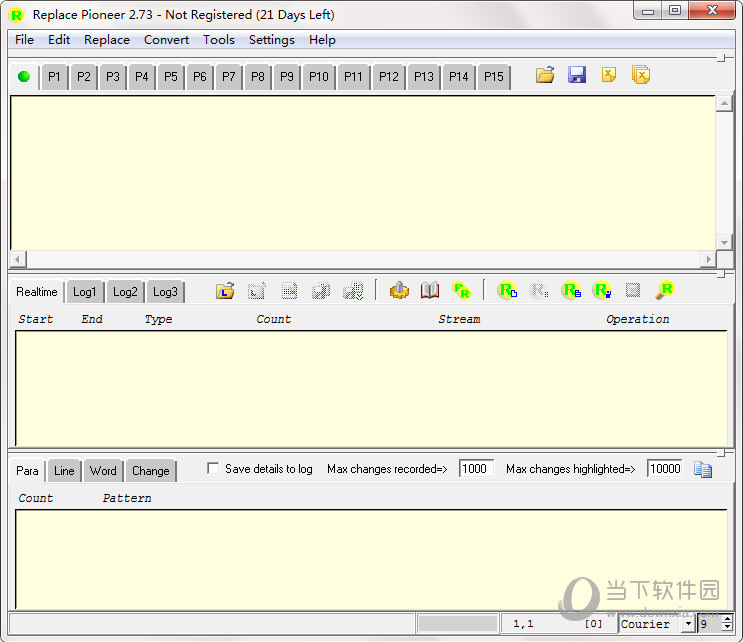Click the dotted save-all icon with checkmark
Image resolution: width=743 pixels, height=642 pixels.
[353, 290]
